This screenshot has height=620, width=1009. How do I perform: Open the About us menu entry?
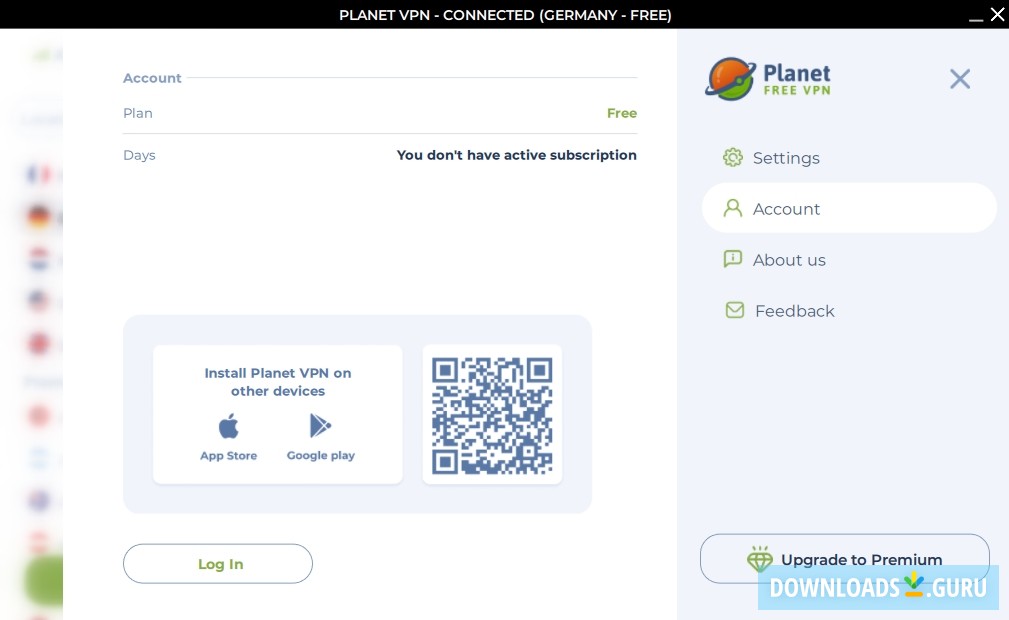[x=789, y=260]
